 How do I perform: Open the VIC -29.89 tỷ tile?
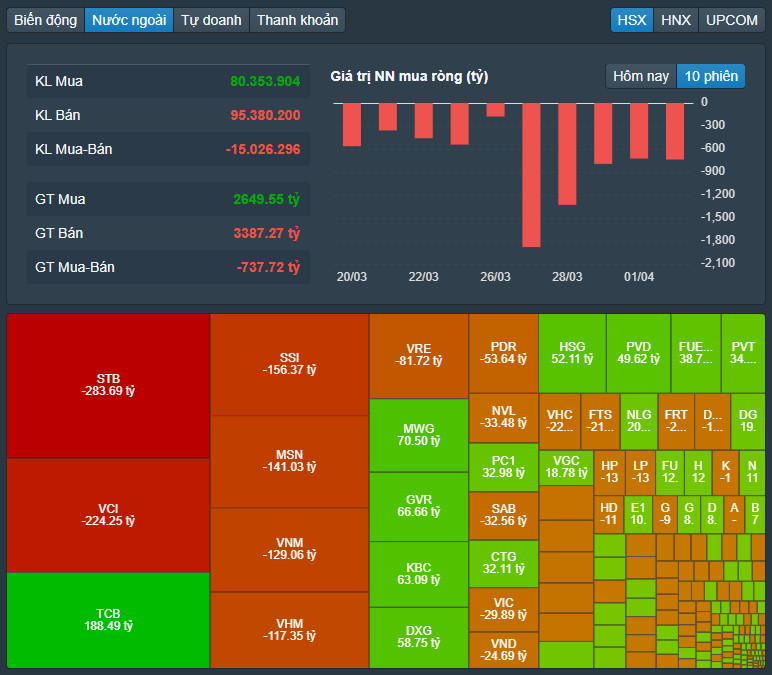[x=504, y=610]
